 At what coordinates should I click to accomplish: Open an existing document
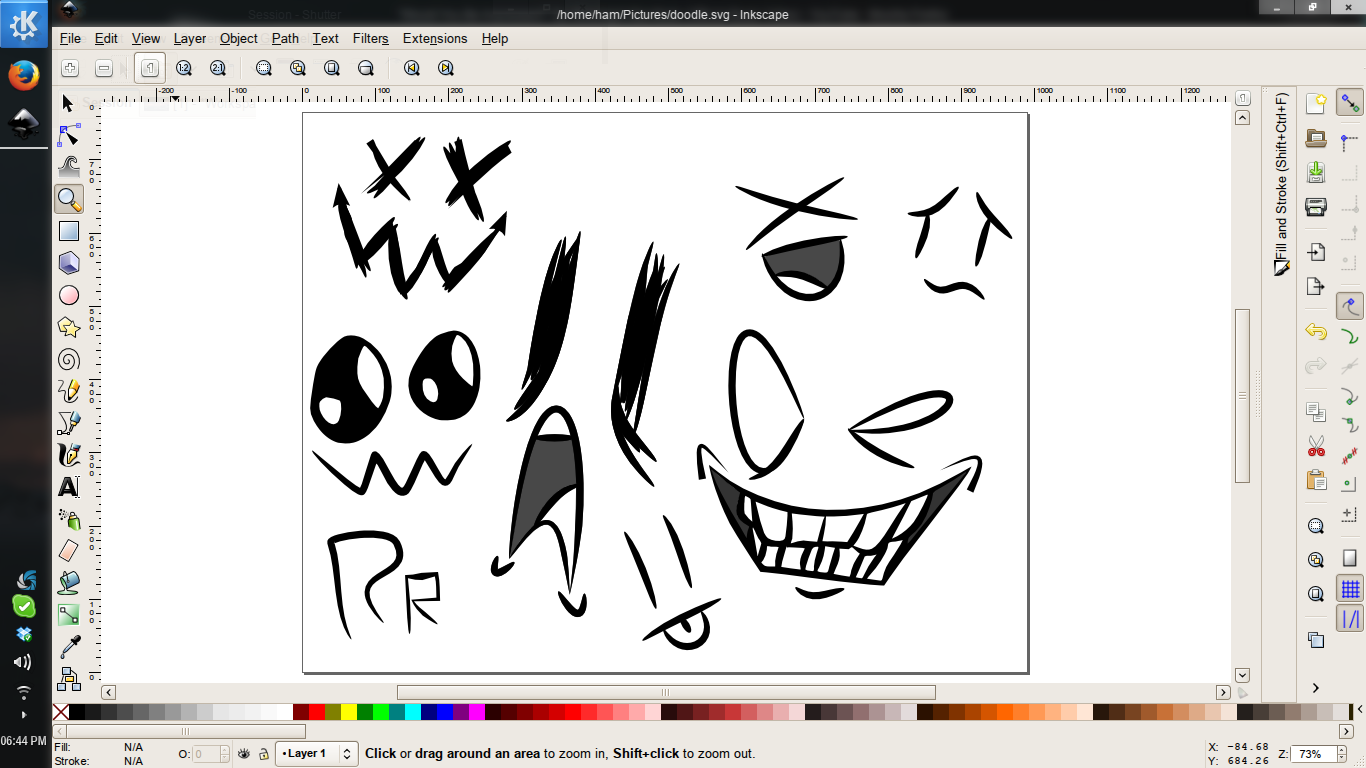tap(1316, 138)
